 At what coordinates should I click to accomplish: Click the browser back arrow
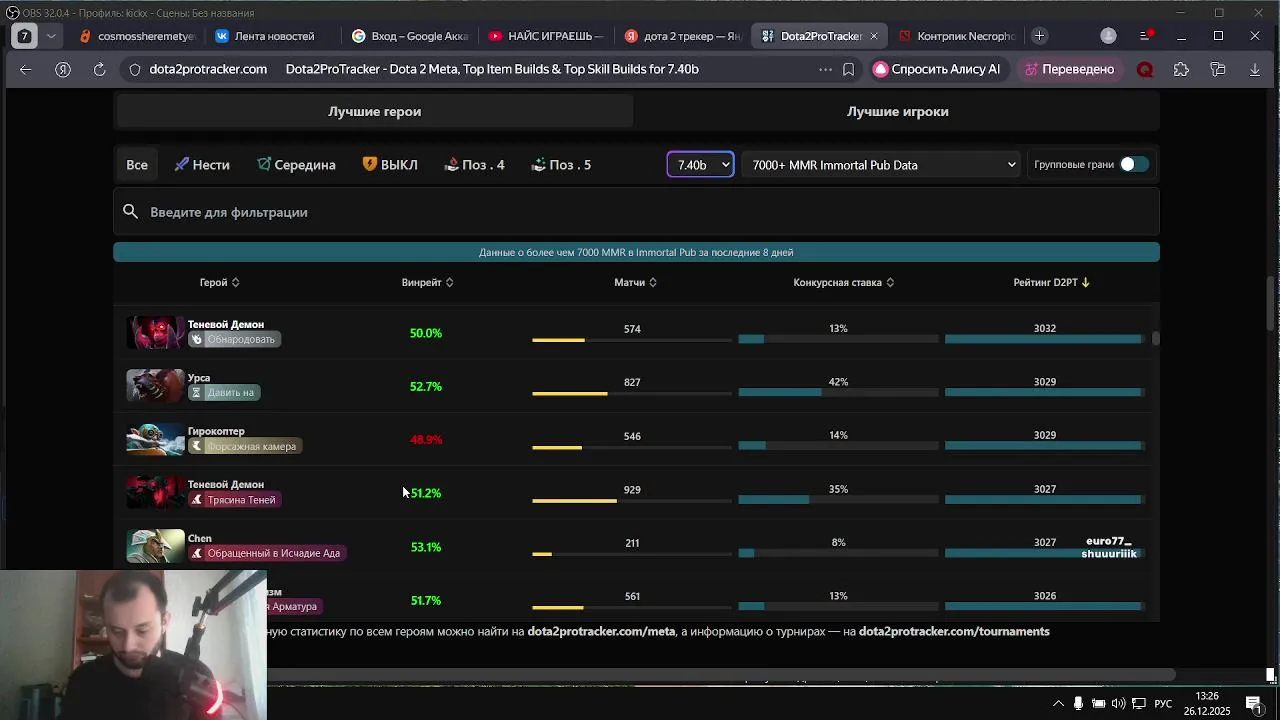point(26,69)
